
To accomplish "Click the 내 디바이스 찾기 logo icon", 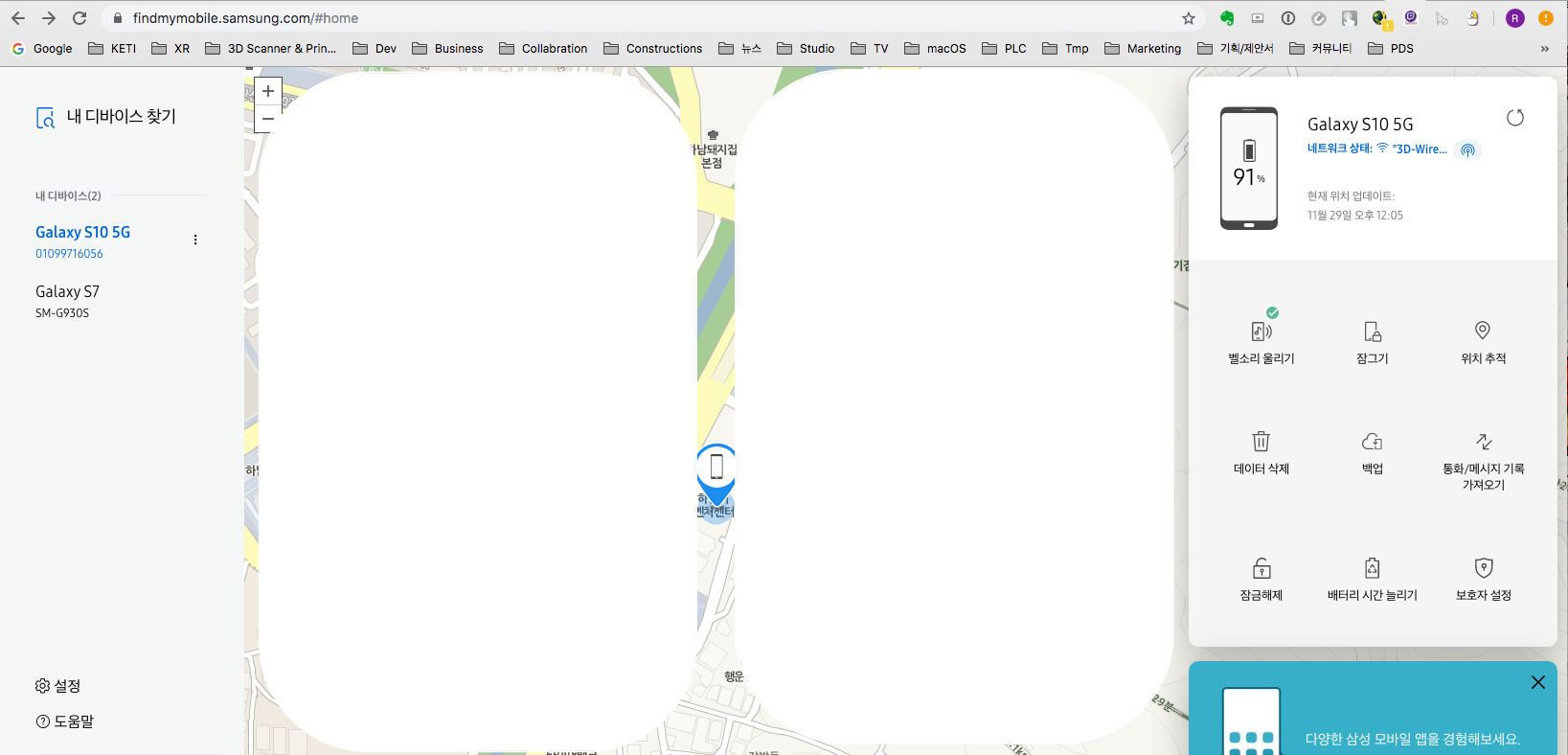I will click(46, 118).
